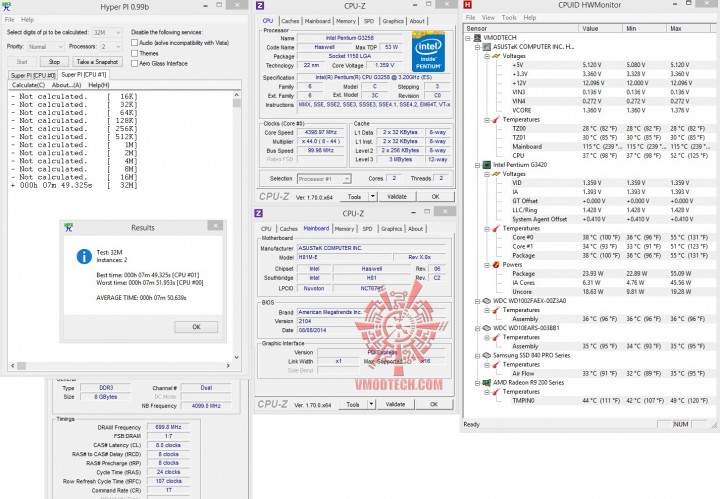Open the Caches tab in top CPU-Z
Image resolution: width=720 pixels, height=499 pixels.
(290, 21)
